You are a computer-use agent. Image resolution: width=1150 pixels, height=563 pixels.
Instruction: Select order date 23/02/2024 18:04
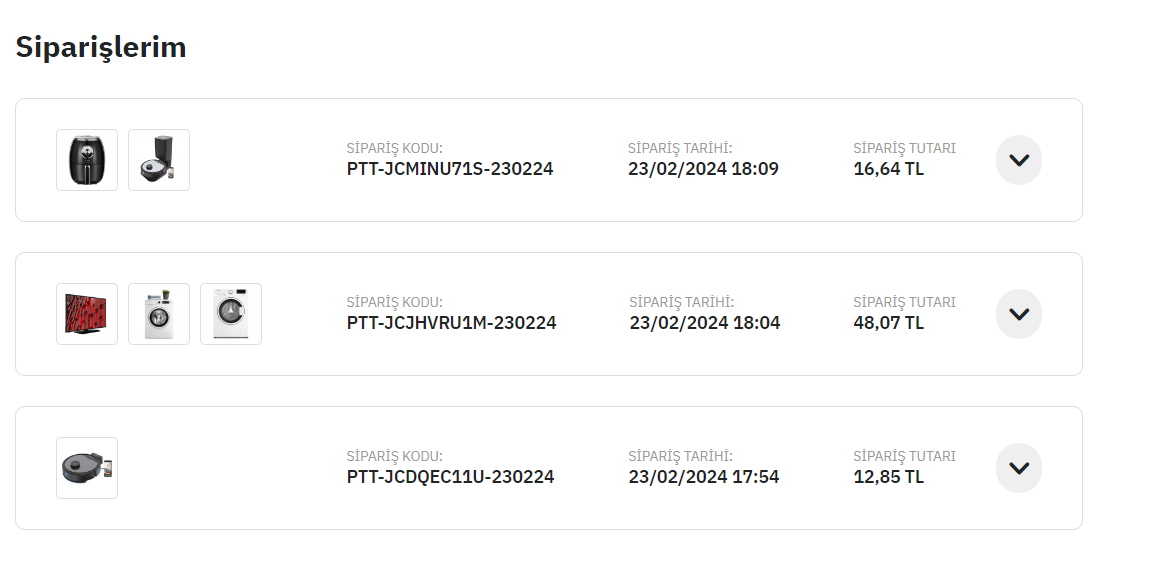click(704, 323)
